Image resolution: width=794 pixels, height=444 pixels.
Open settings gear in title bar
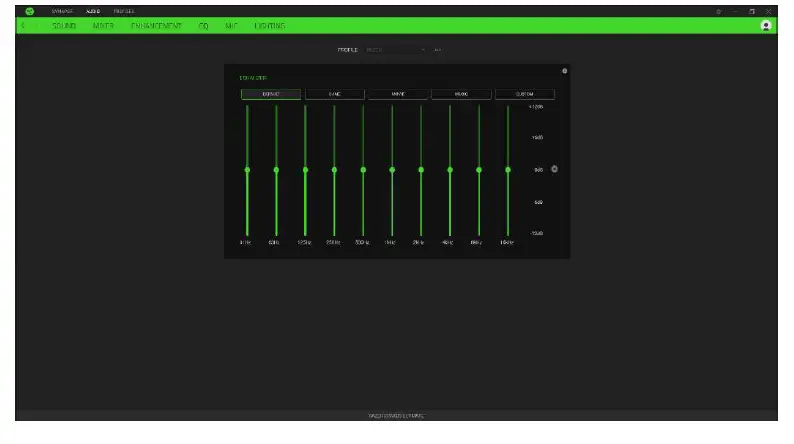[x=718, y=11]
